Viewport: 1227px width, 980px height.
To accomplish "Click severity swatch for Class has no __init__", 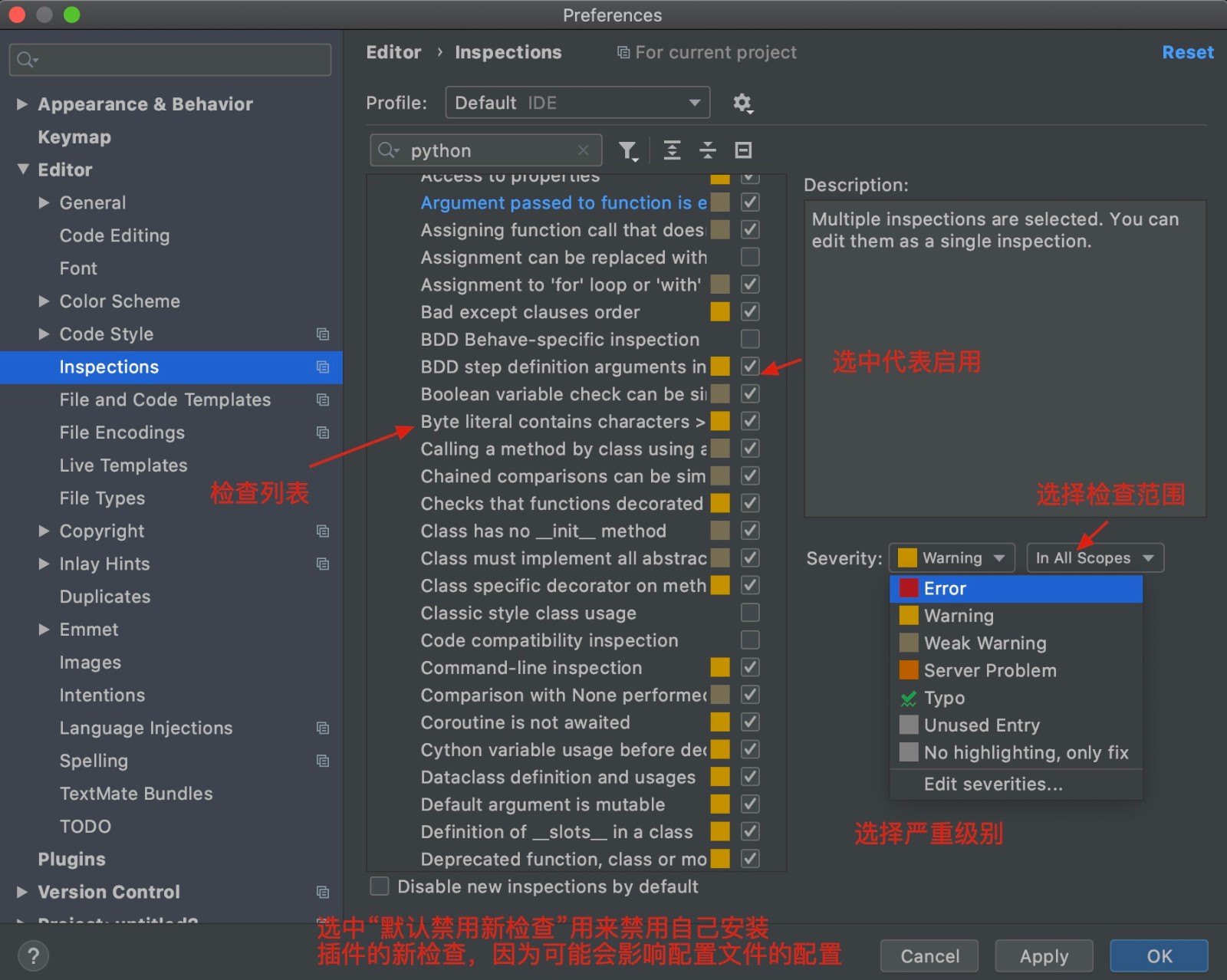I will click(x=720, y=531).
